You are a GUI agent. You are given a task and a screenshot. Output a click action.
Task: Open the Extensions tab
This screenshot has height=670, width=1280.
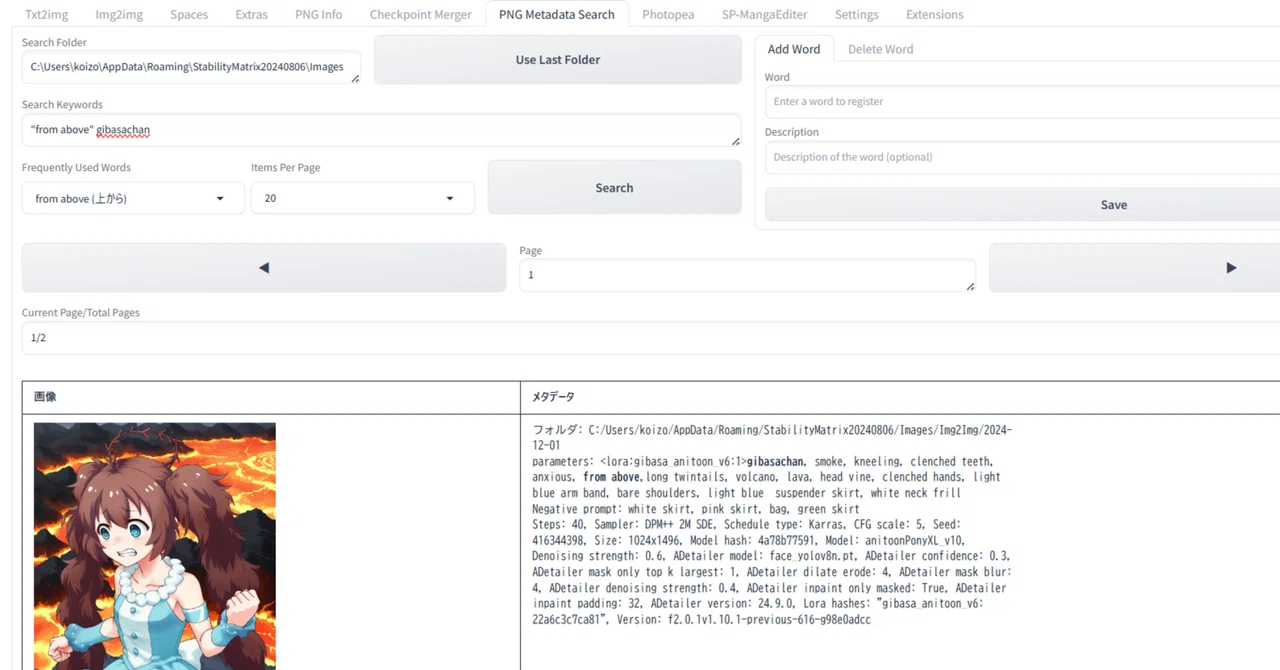click(935, 15)
